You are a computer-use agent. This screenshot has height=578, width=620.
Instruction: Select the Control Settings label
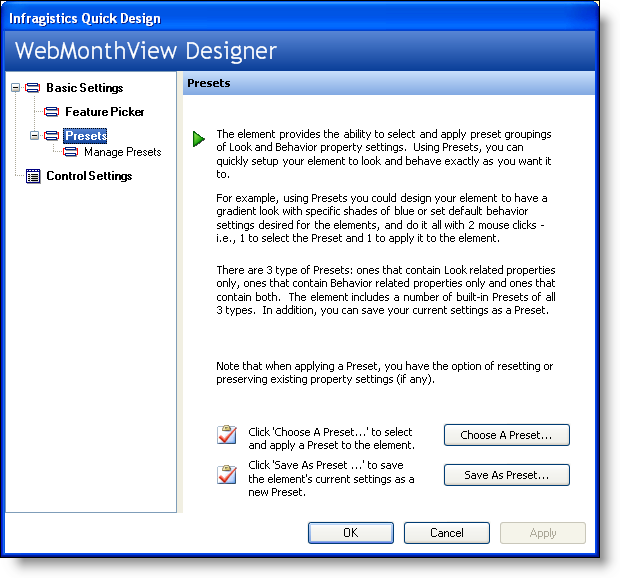point(89,176)
